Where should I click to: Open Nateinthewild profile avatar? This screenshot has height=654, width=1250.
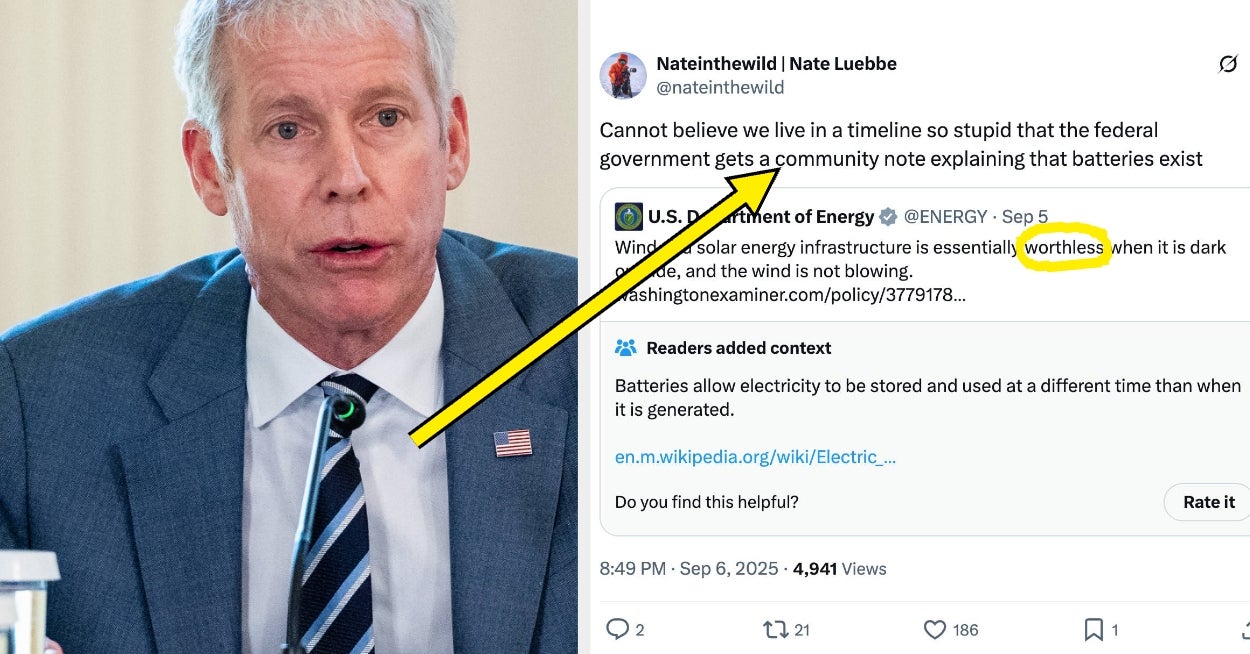click(x=622, y=76)
